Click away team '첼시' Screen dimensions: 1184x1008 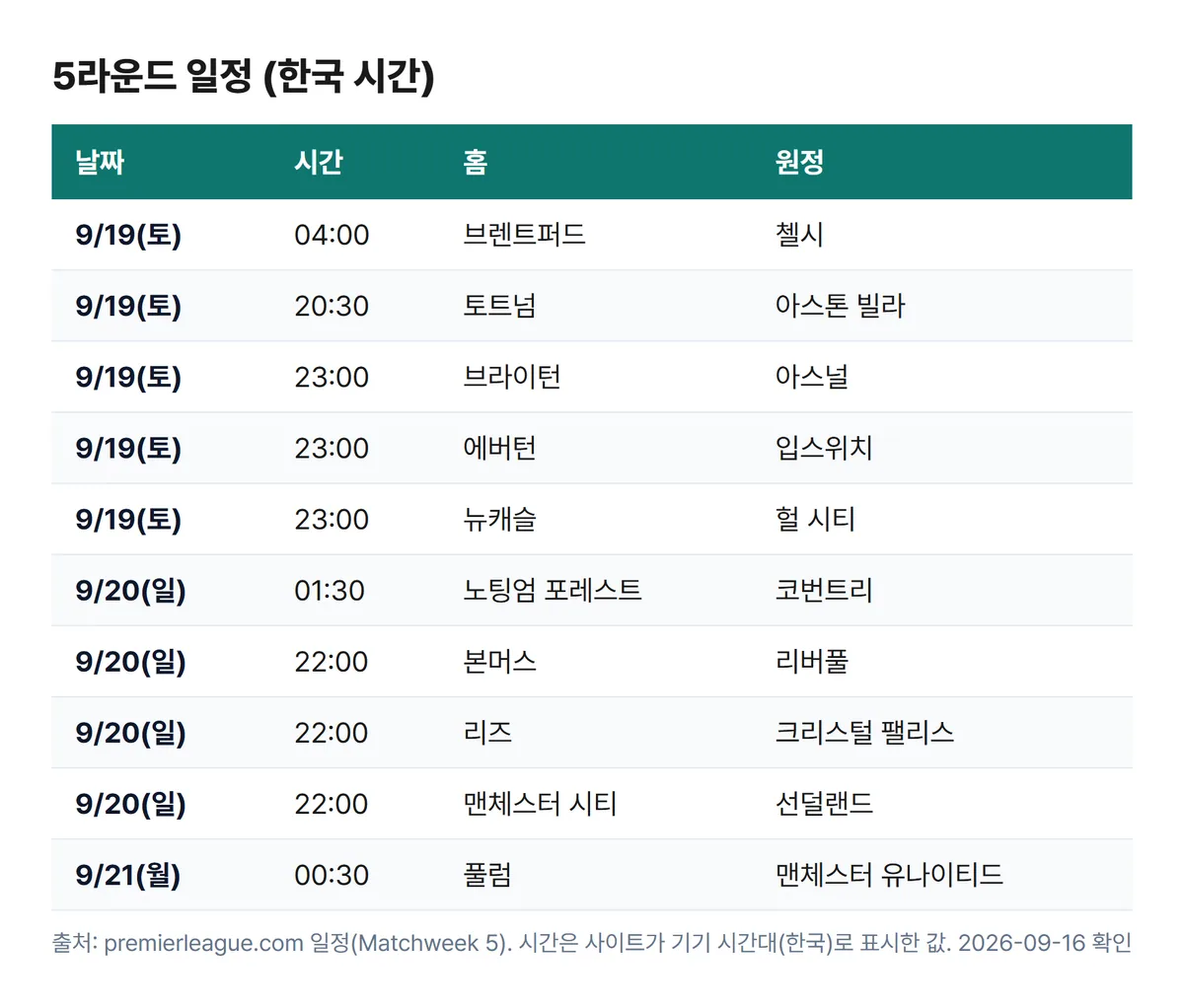click(x=799, y=235)
